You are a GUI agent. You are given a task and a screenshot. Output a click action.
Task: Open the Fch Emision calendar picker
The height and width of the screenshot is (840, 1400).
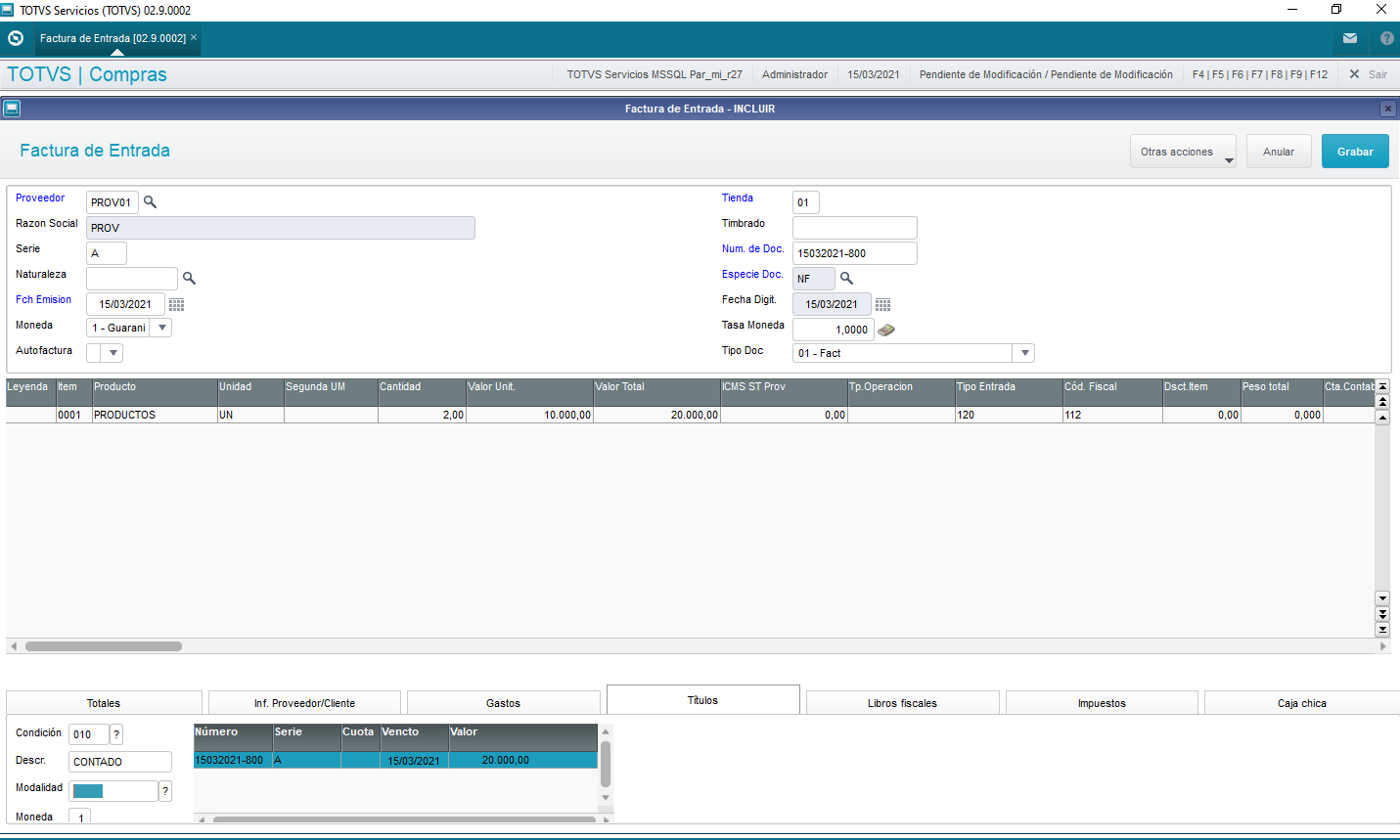coord(176,305)
